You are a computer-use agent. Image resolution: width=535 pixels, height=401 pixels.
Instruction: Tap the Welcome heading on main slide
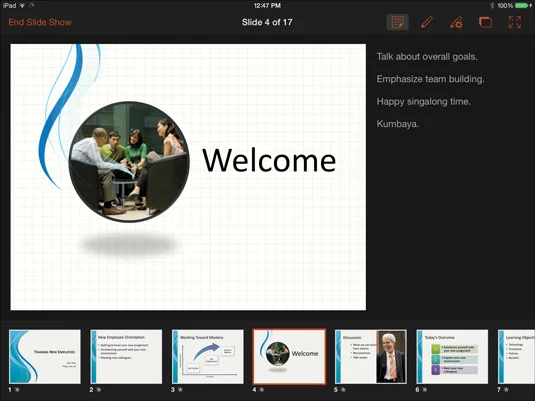269,160
